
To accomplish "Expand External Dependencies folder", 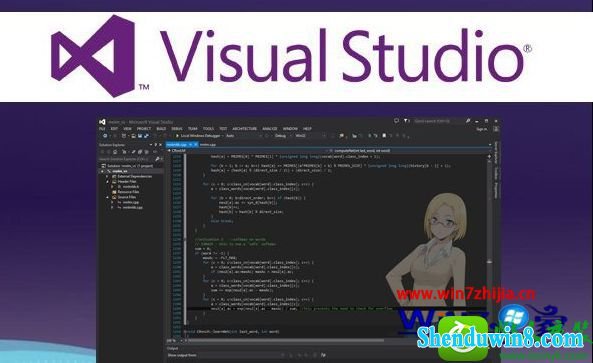I will [x=107, y=177].
